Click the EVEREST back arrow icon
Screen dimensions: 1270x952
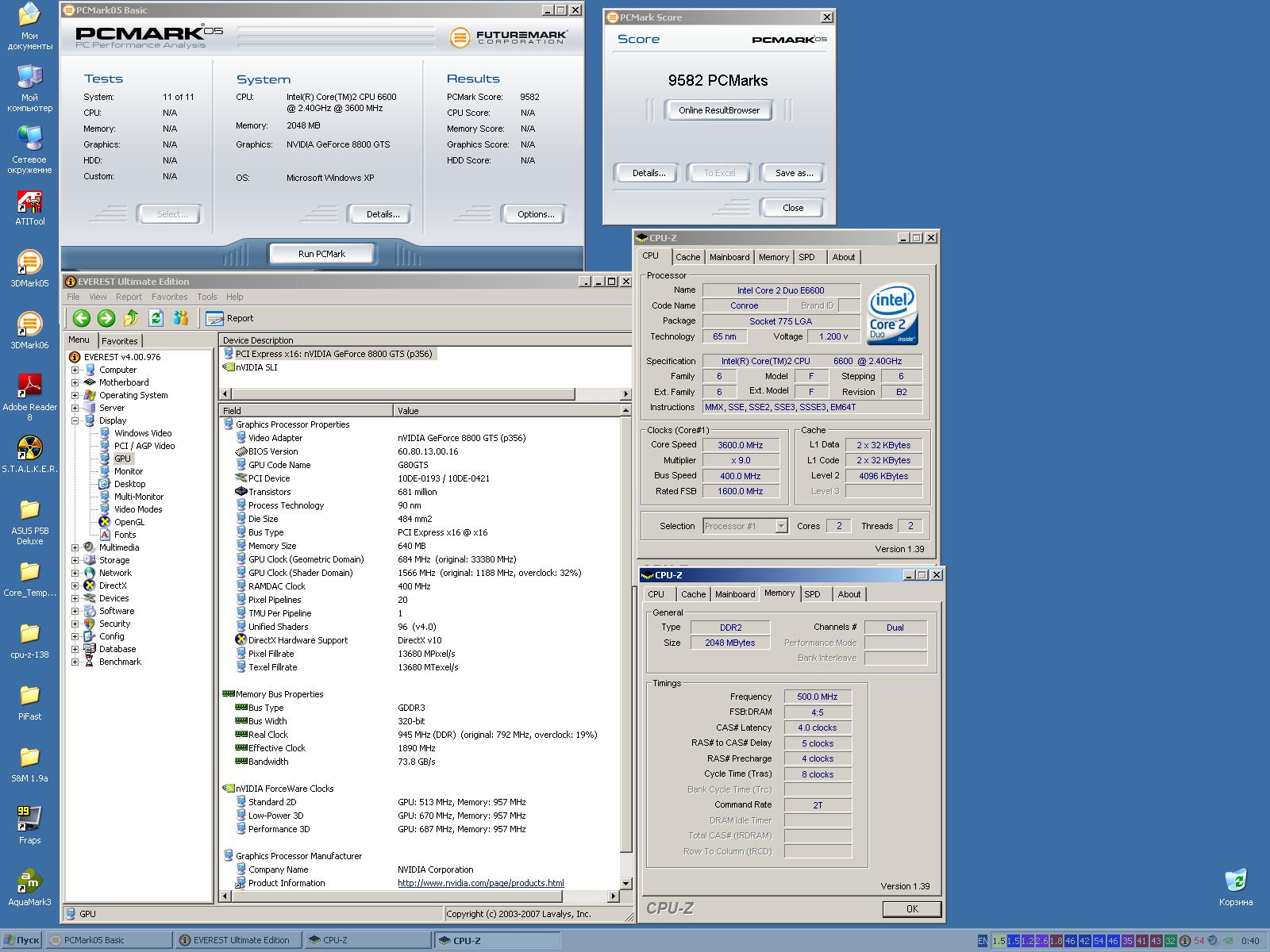tap(81, 318)
